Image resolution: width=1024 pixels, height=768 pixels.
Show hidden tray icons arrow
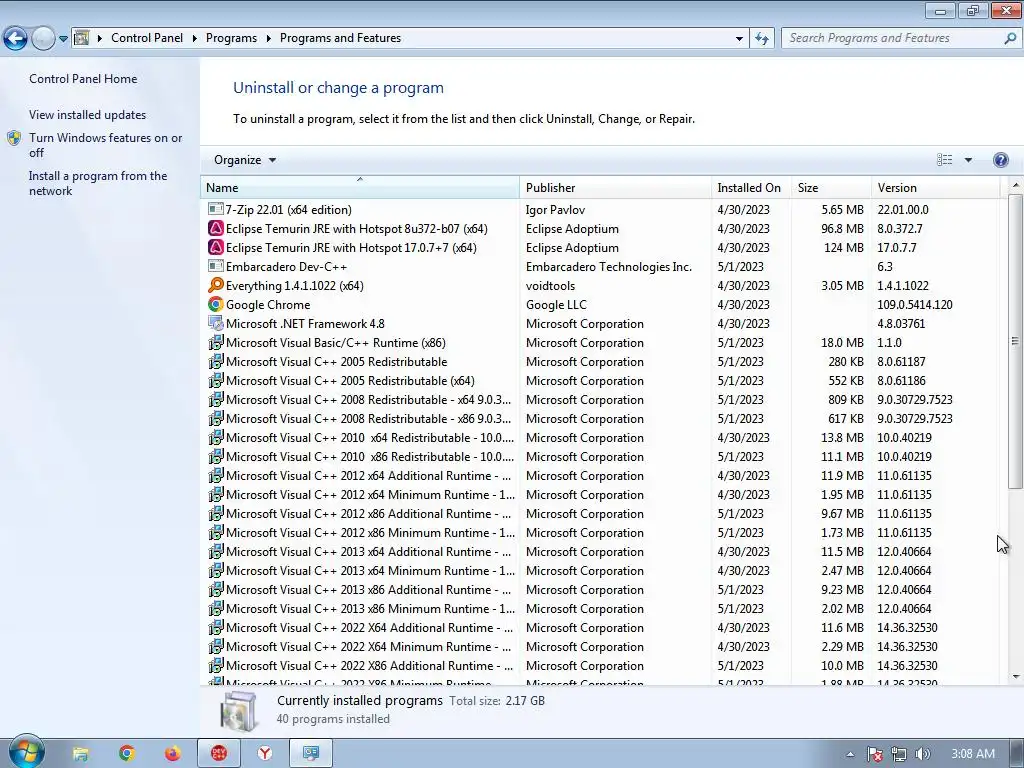(x=850, y=754)
